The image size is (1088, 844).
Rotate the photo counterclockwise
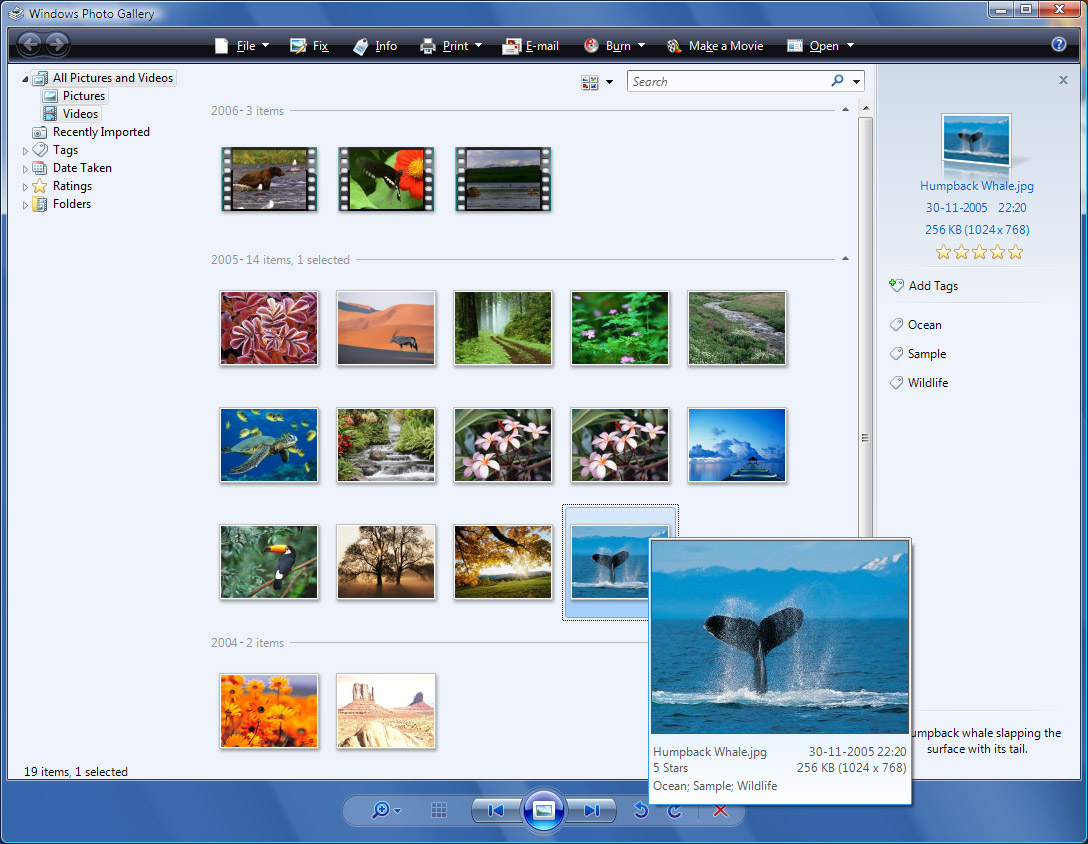[641, 810]
